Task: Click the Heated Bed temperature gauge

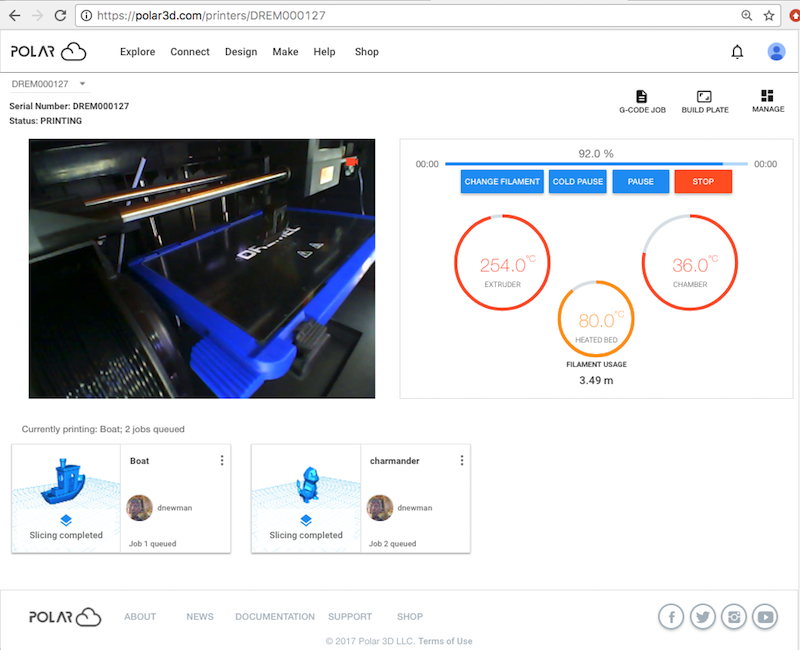Action: [x=596, y=318]
